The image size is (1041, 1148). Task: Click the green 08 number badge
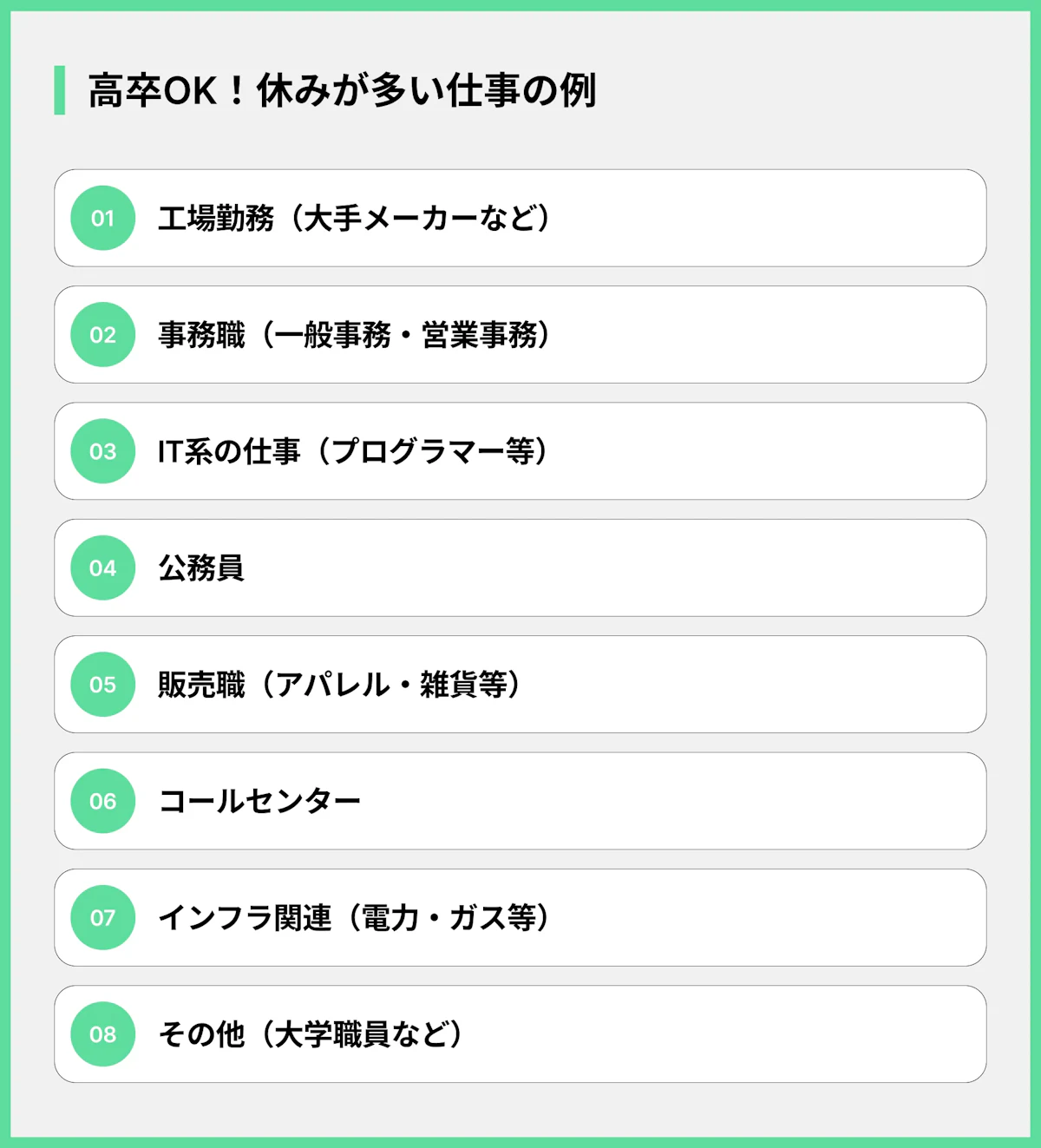tap(102, 1034)
